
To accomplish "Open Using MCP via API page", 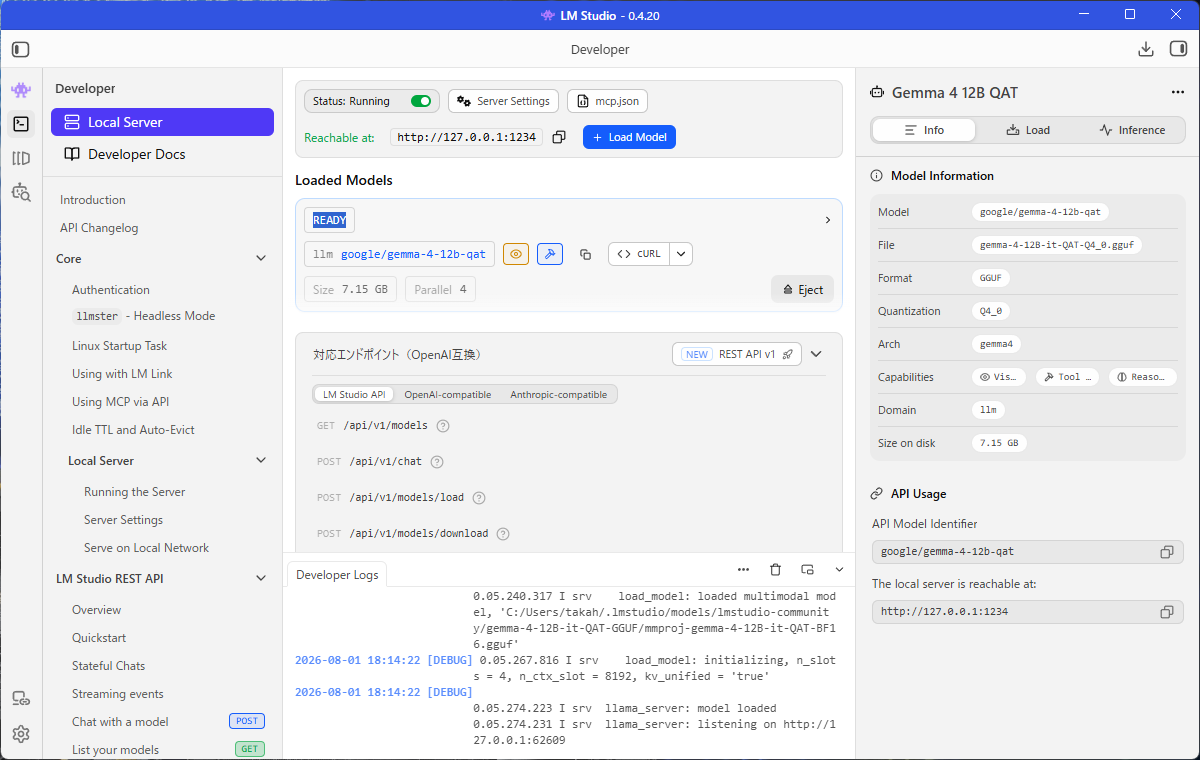I will pyautogui.click(x=120, y=402).
